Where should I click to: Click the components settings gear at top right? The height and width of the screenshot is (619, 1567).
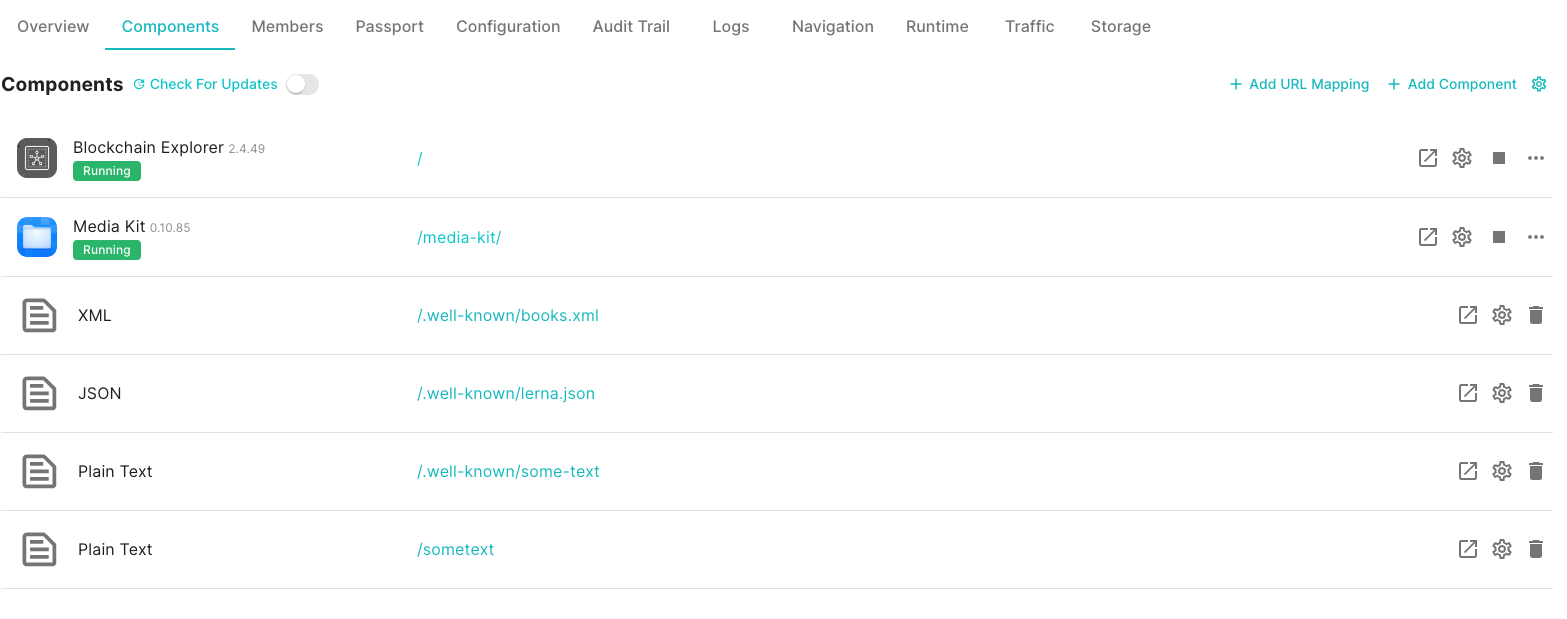1539,84
